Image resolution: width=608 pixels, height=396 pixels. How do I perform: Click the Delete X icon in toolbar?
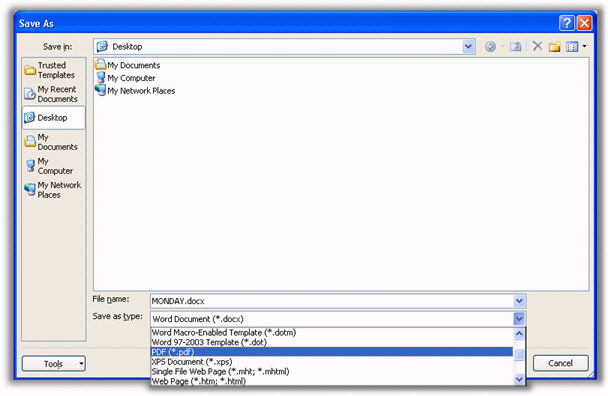[537, 47]
